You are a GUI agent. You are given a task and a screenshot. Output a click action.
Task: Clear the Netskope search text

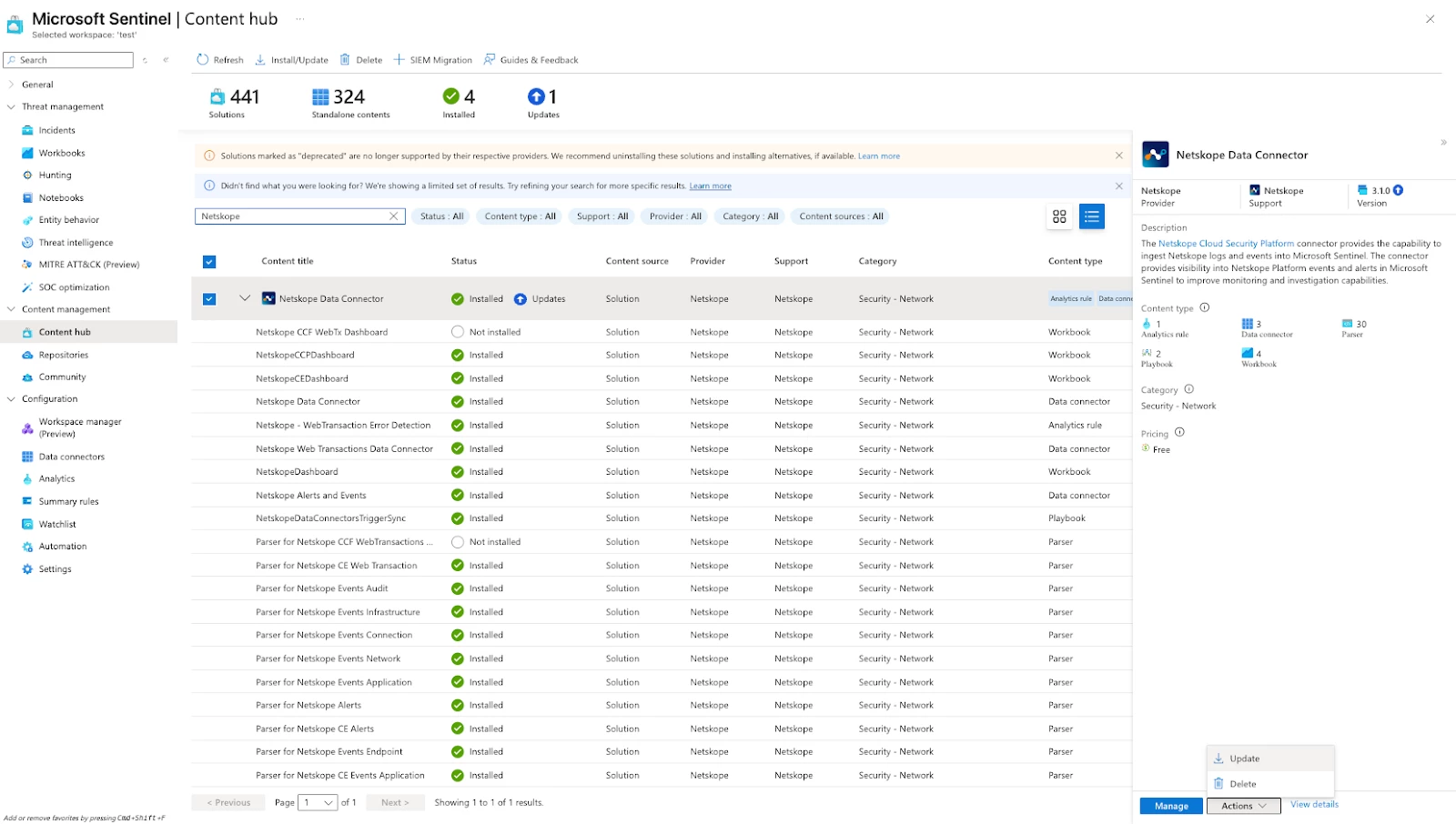pos(394,216)
